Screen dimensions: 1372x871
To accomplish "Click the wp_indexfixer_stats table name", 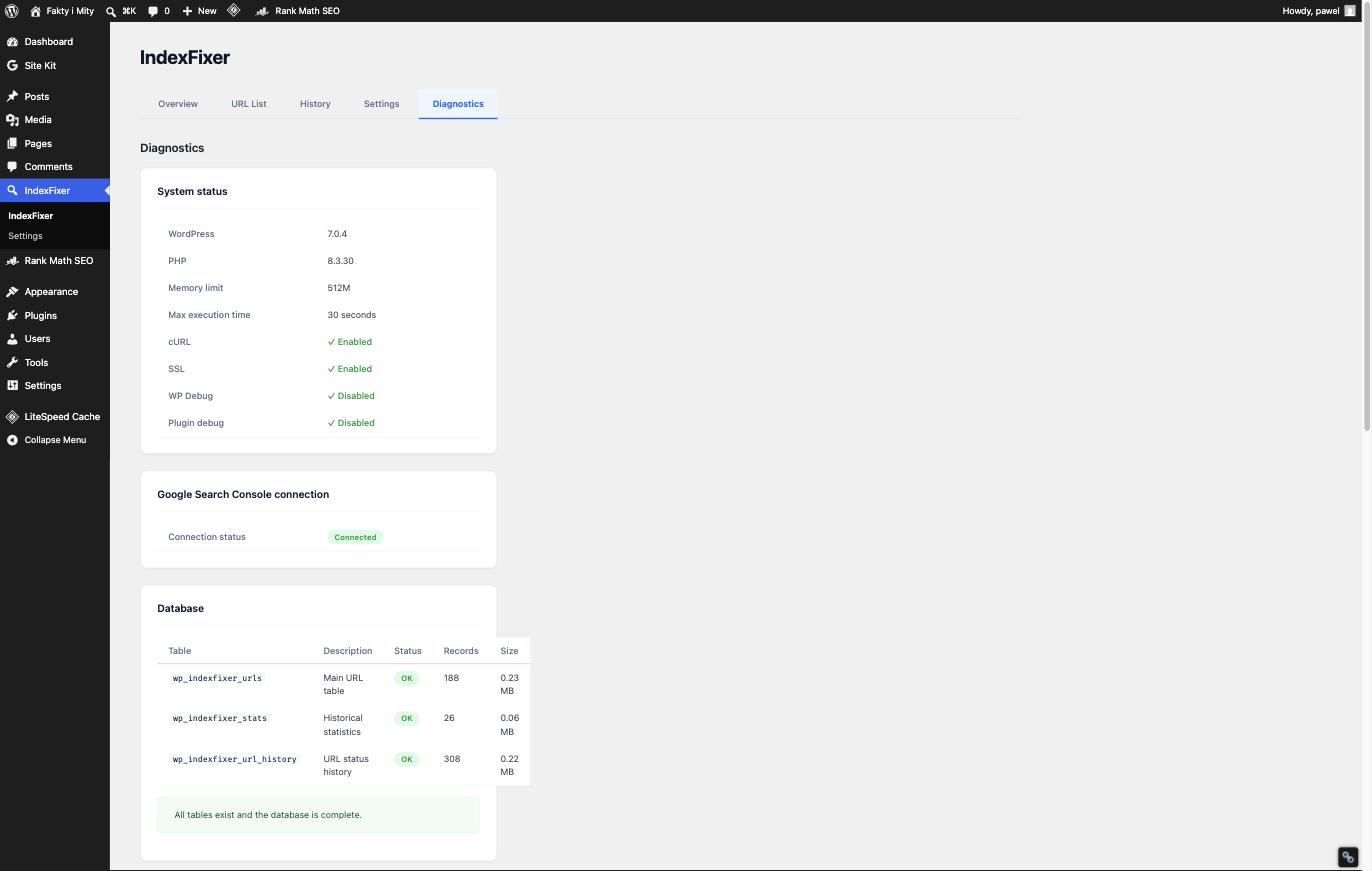I will (x=220, y=718).
